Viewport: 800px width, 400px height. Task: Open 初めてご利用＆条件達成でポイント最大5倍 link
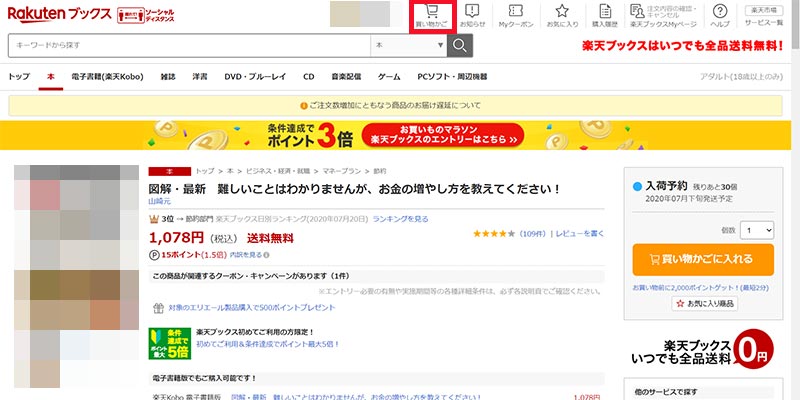click(x=268, y=344)
